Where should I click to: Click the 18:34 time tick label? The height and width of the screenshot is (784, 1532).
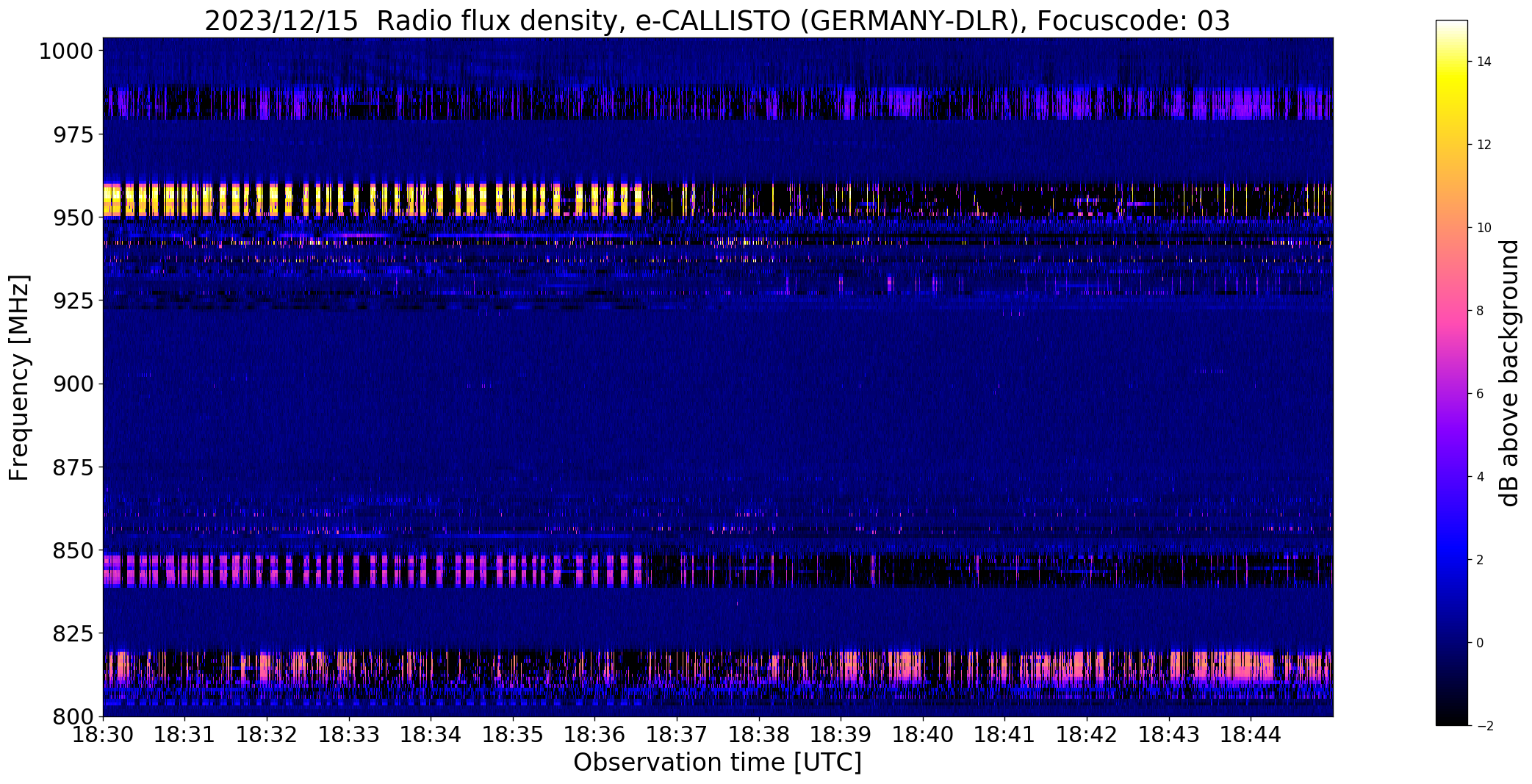(431, 735)
